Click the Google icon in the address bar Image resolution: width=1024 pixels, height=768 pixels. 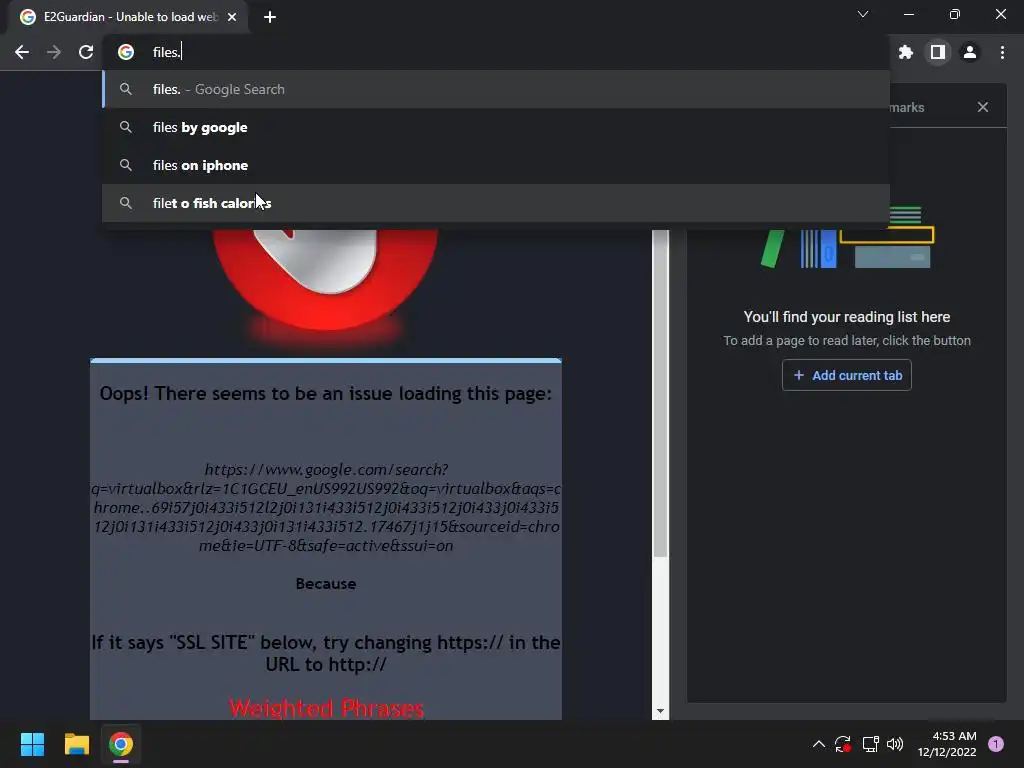coord(126,52)
